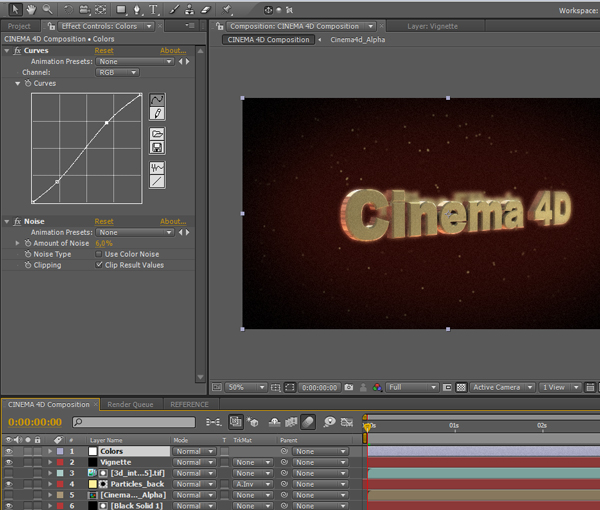Expand Amount of Noise property
This screenshot has width=600, height=510.
point(17,243)
